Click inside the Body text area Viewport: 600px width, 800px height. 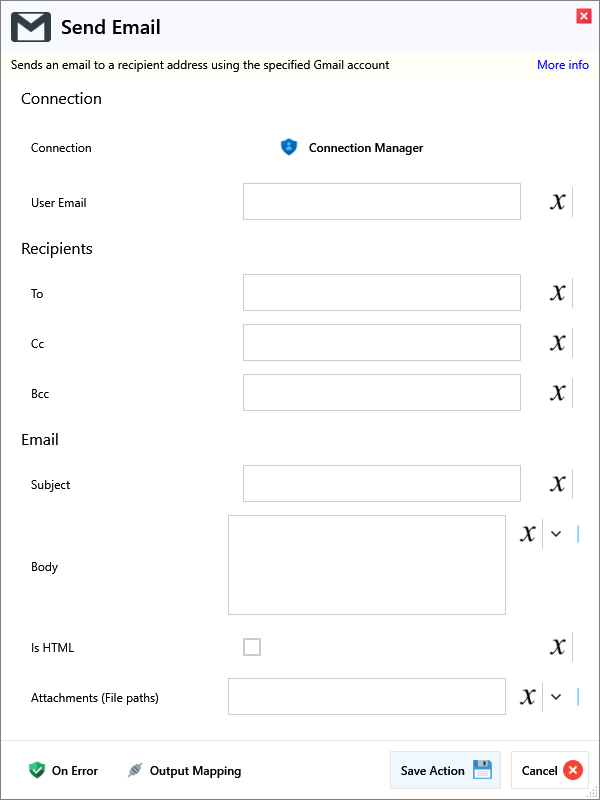[367, 565]
